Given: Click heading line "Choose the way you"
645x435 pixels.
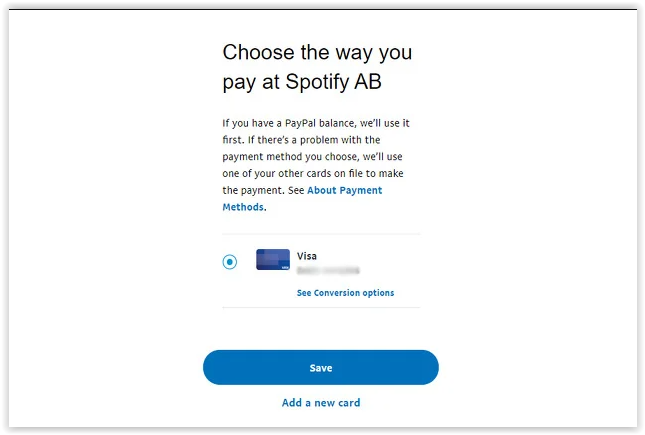Looking at the screenshot, I should [317, 53].
